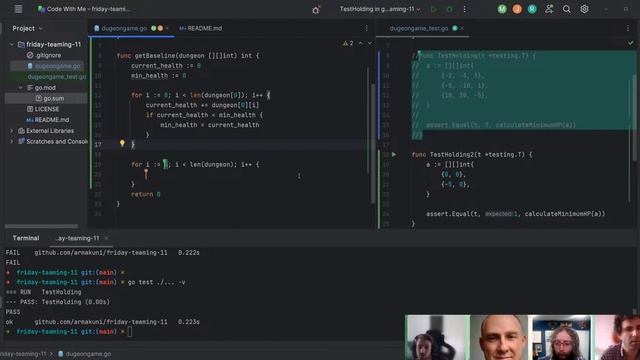Select the orange J participant avatar
Screen dimensions: 640x360
(x=517, y=9)
